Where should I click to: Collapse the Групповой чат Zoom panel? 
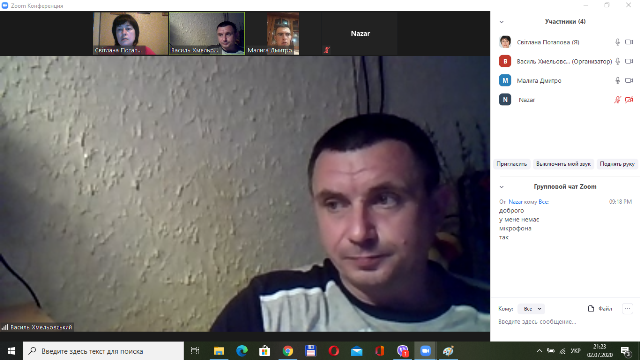[x=502, y=187]
